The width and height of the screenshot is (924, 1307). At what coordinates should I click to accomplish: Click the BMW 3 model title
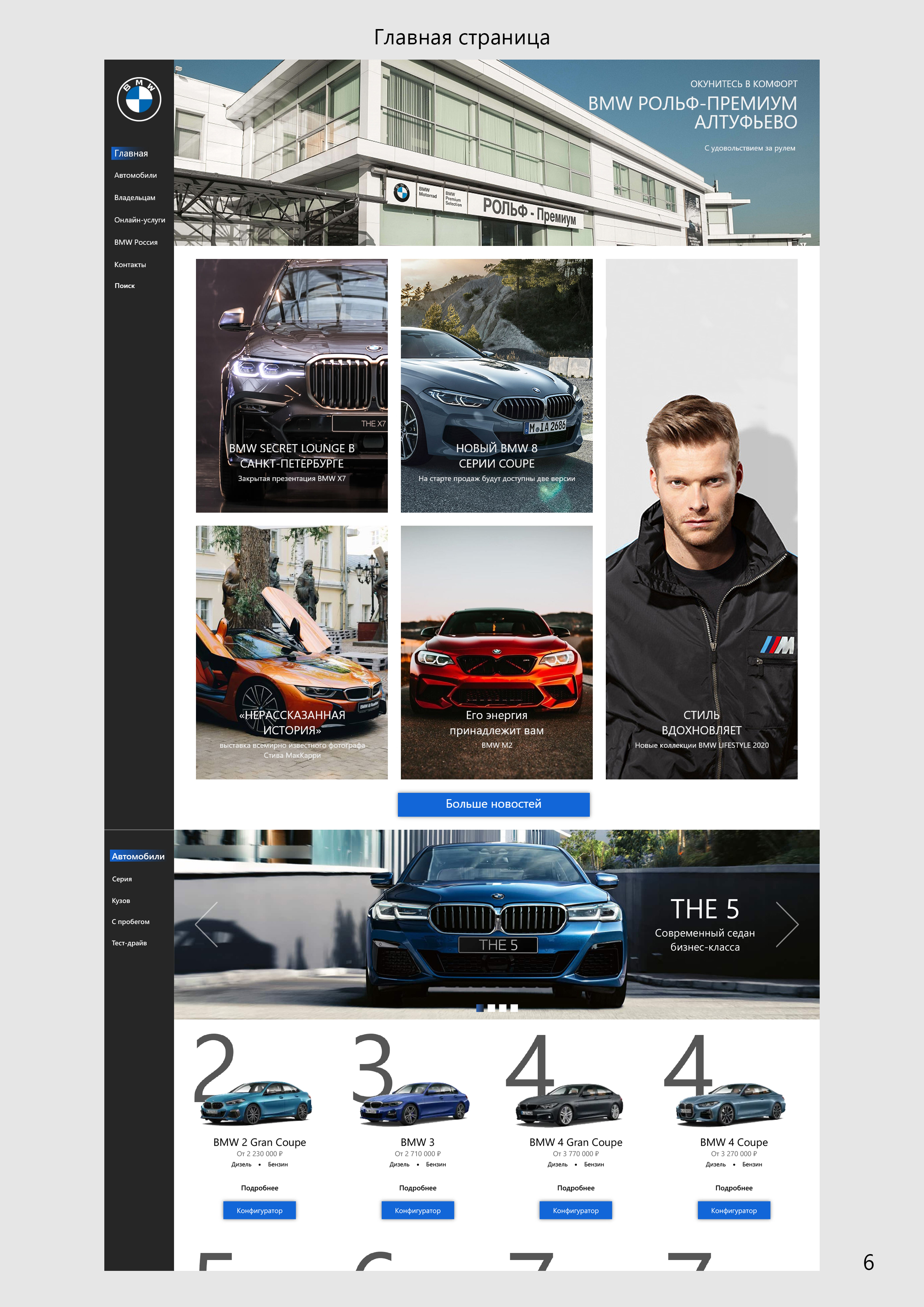tap(418, 1142)
